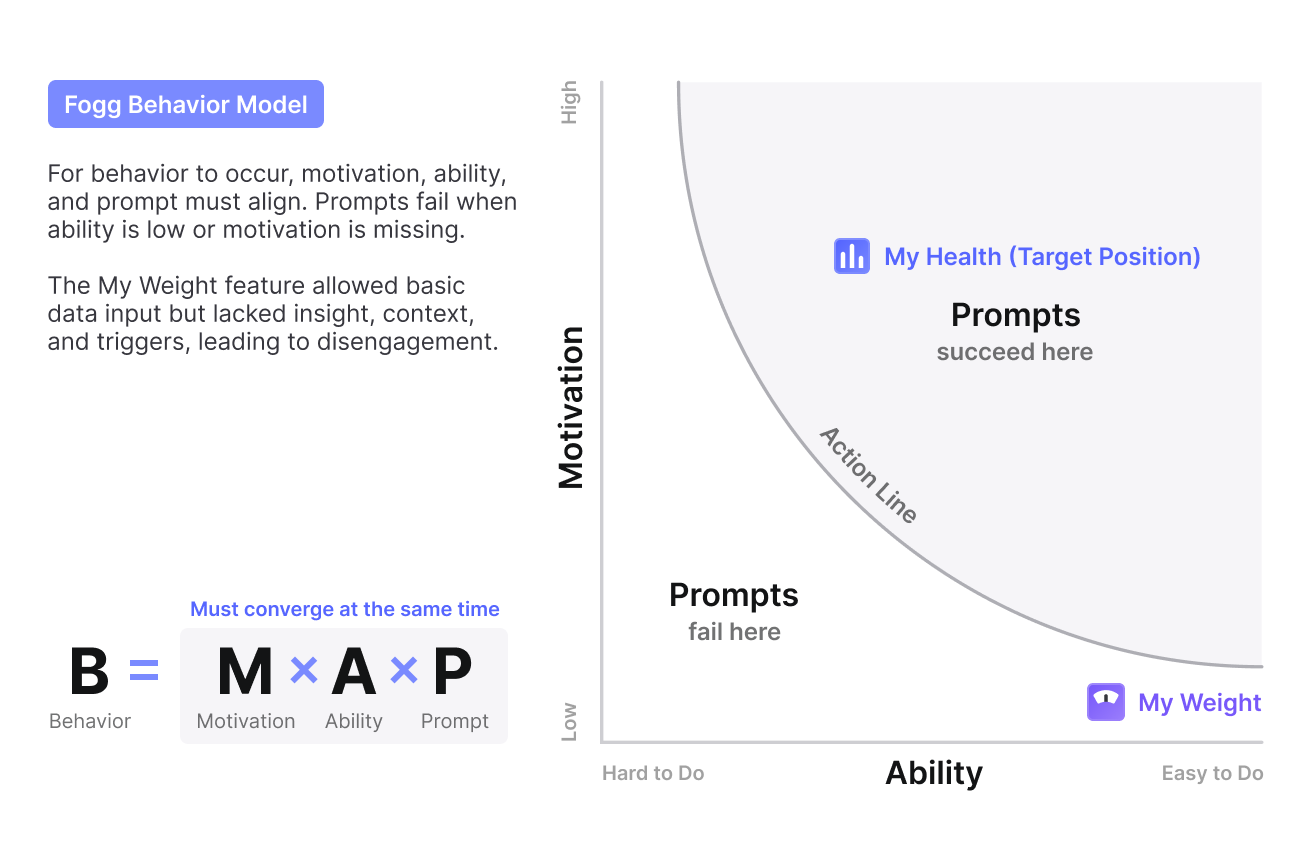Viewport: 1312px width, 864px height.
Task: Select the My Weight text label
Action: click(x=1200, y=703)
